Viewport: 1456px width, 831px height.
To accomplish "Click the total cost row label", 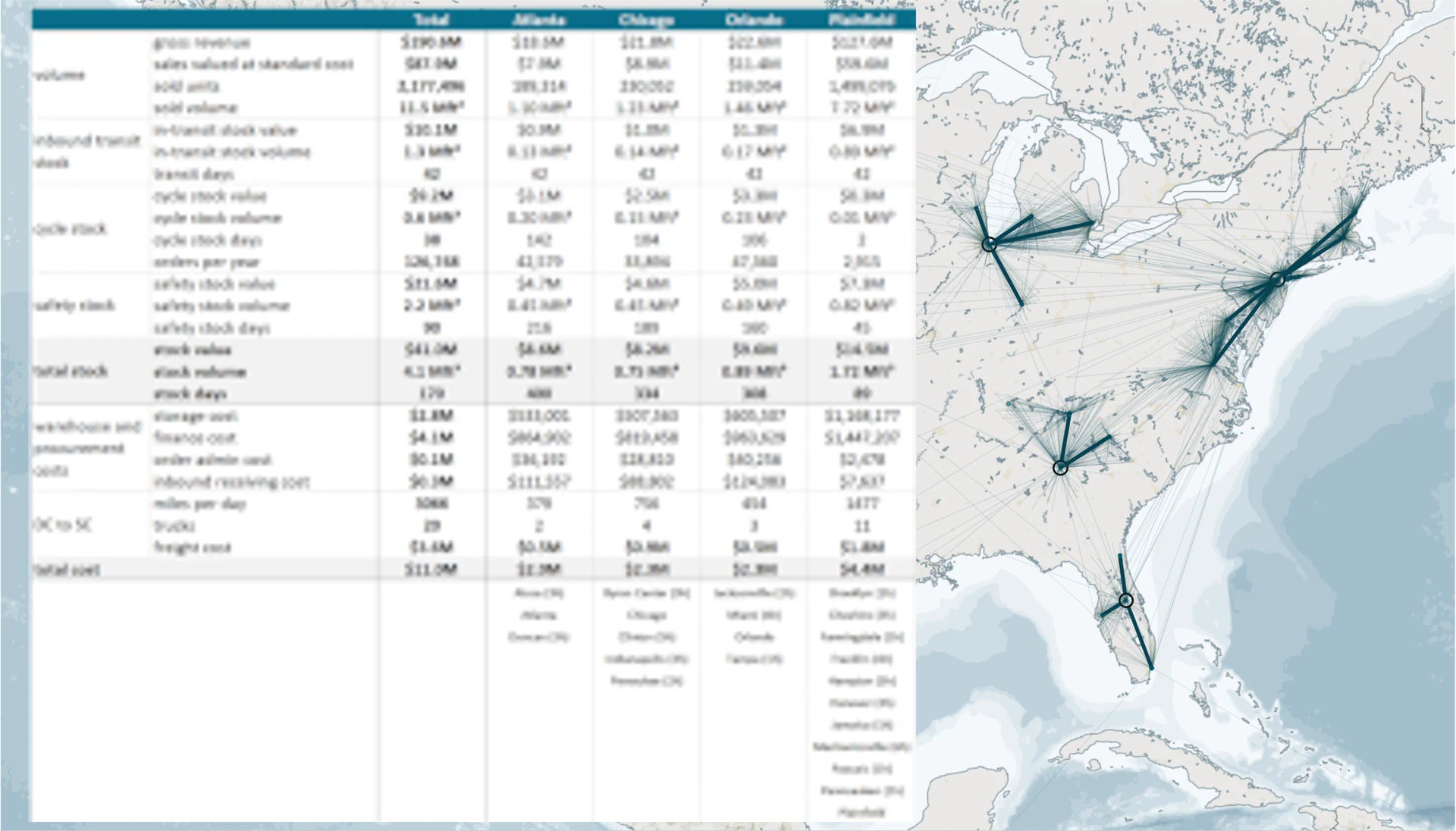I will (66, 569).
